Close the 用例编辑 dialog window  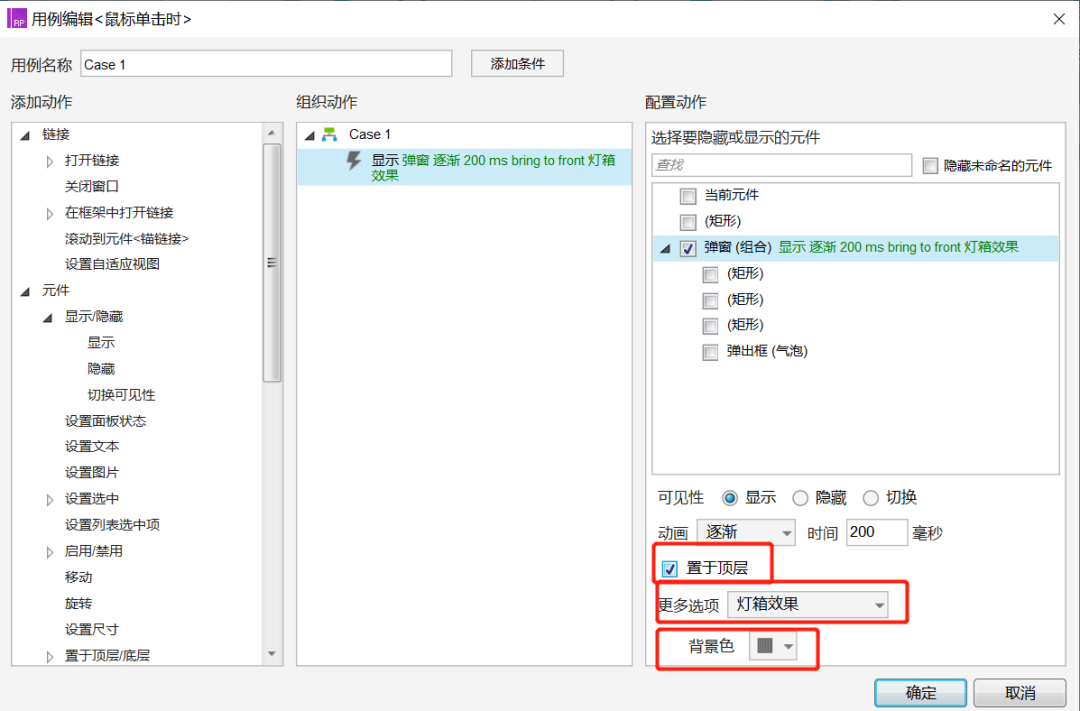[x=1059, y=19]
